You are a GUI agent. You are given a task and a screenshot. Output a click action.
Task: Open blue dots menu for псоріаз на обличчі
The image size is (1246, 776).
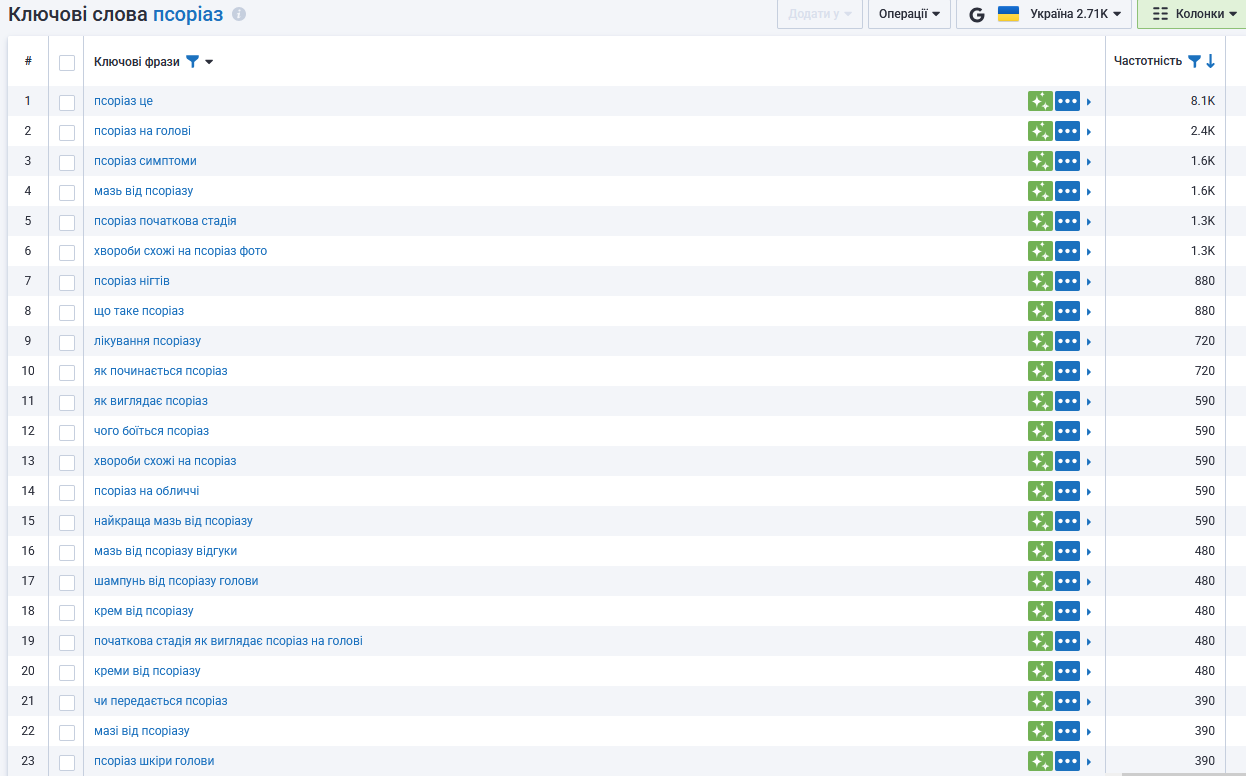(1067, 491)
